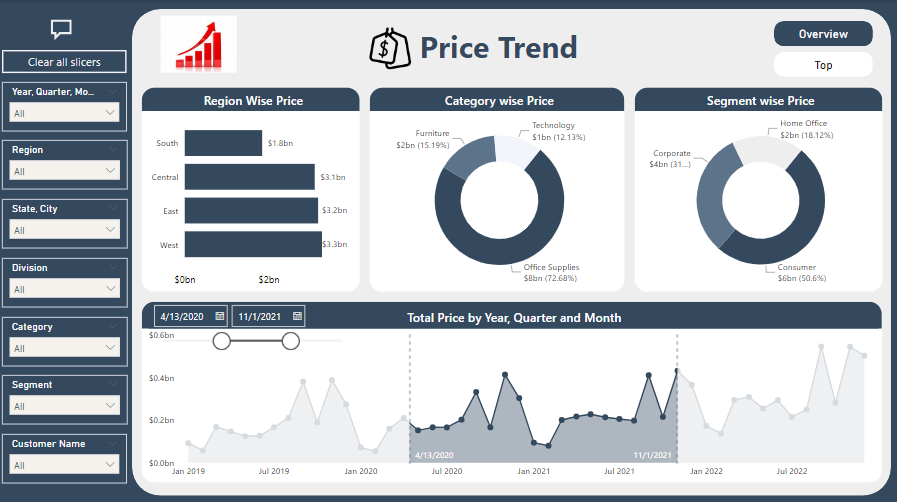Image resolution: width=897 pixels, height=502 pixels.
Task: Click the left handle of date range slider
Action: click(222, 341)
